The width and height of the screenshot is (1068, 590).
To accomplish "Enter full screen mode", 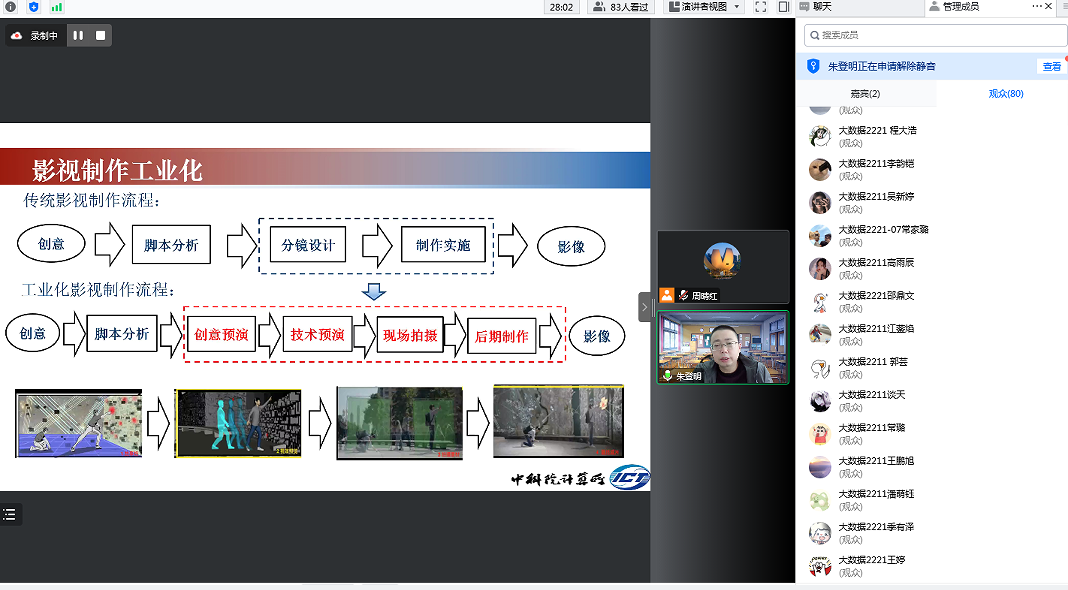I will tap(760, 7).
